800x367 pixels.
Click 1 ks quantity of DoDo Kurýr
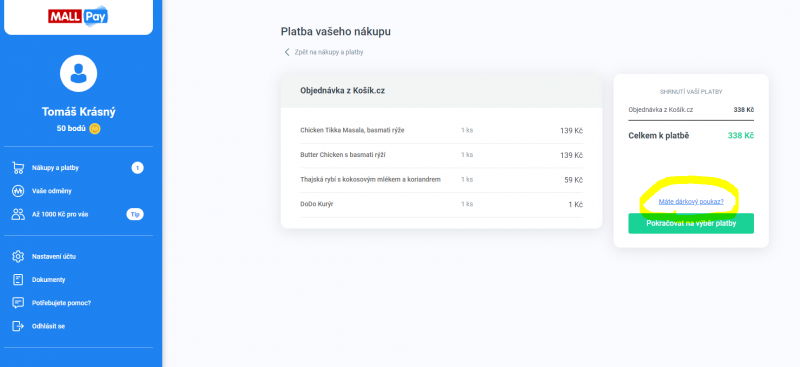pos(467,204)
